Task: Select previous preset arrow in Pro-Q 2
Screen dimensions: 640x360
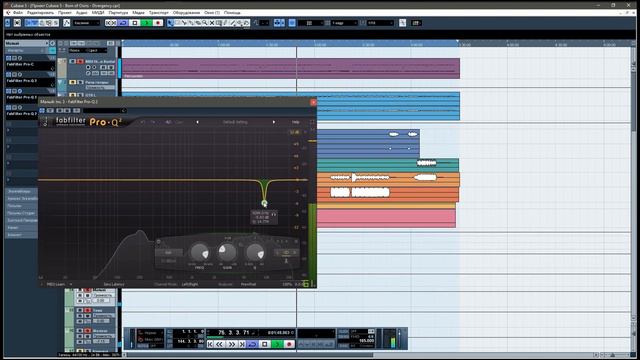Action: pyautogui.click(x=198, y=122)
